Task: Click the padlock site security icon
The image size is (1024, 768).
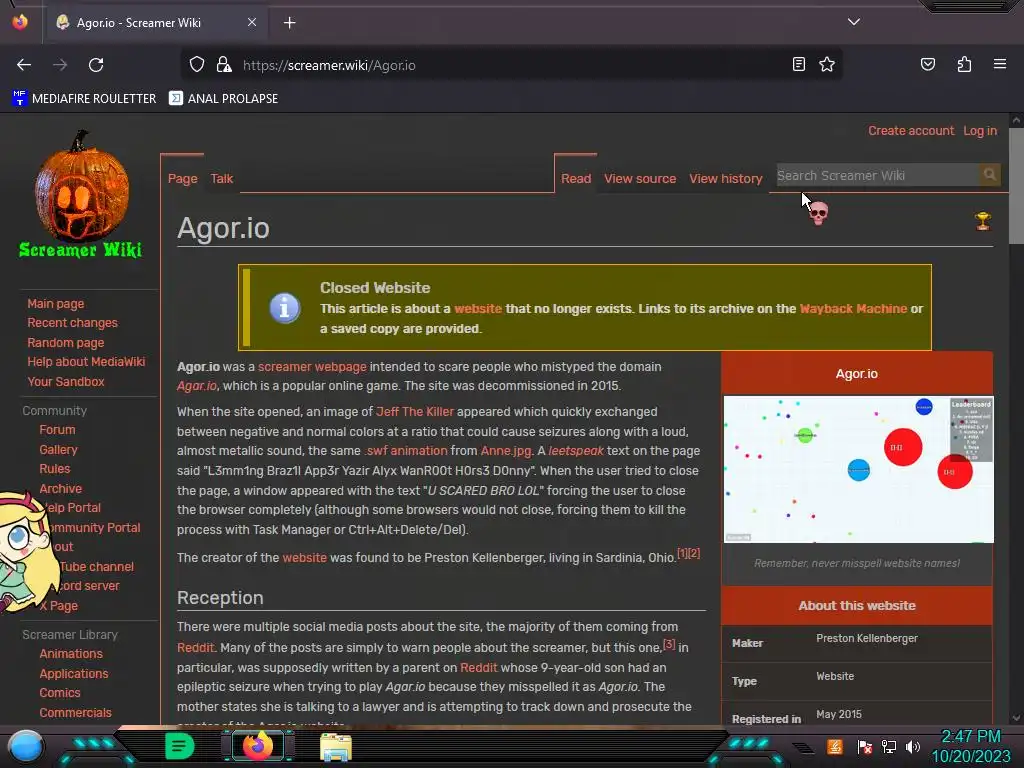Action: tap(224, 65)
